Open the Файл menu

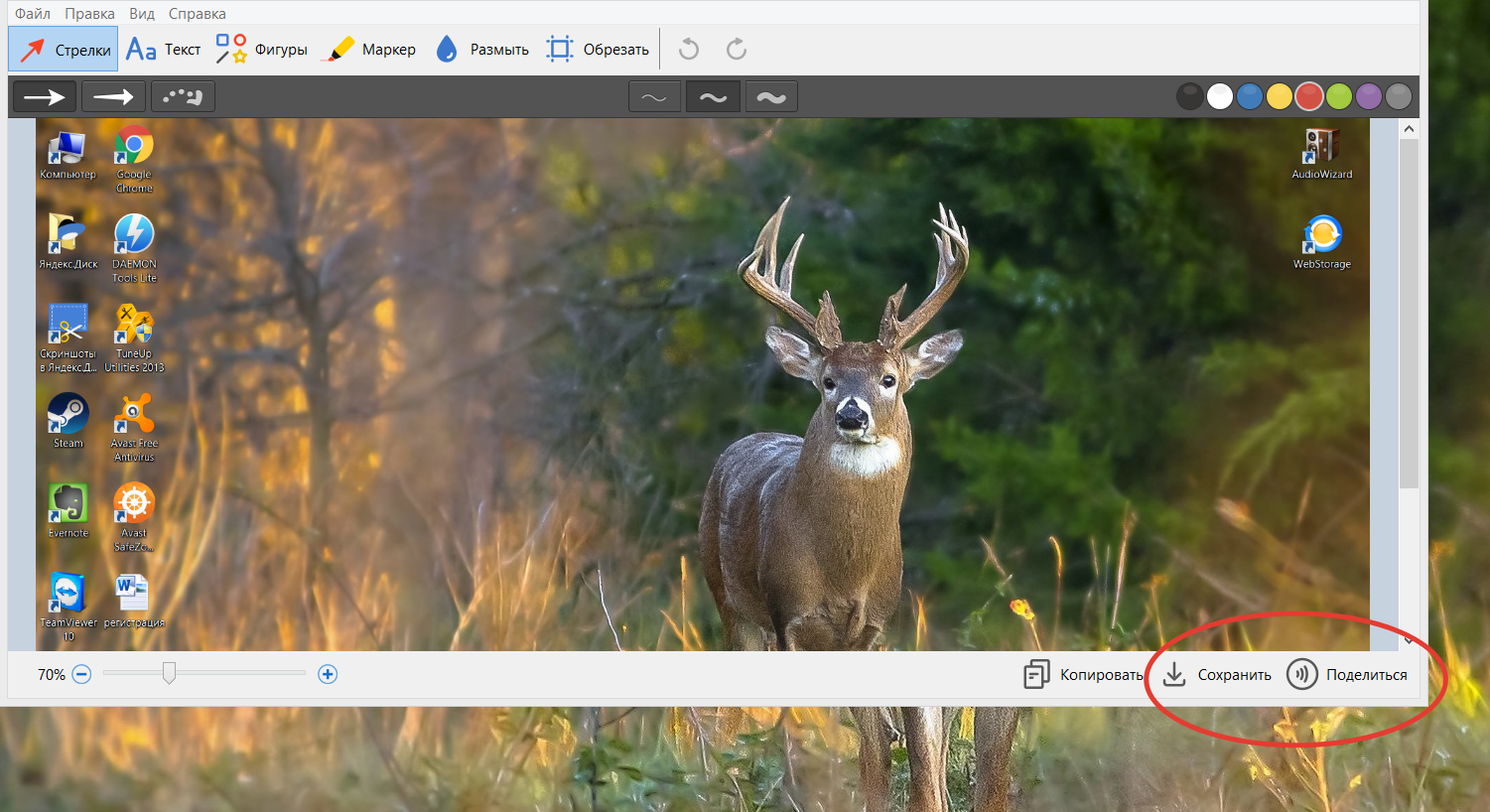(x=33, y=14)
